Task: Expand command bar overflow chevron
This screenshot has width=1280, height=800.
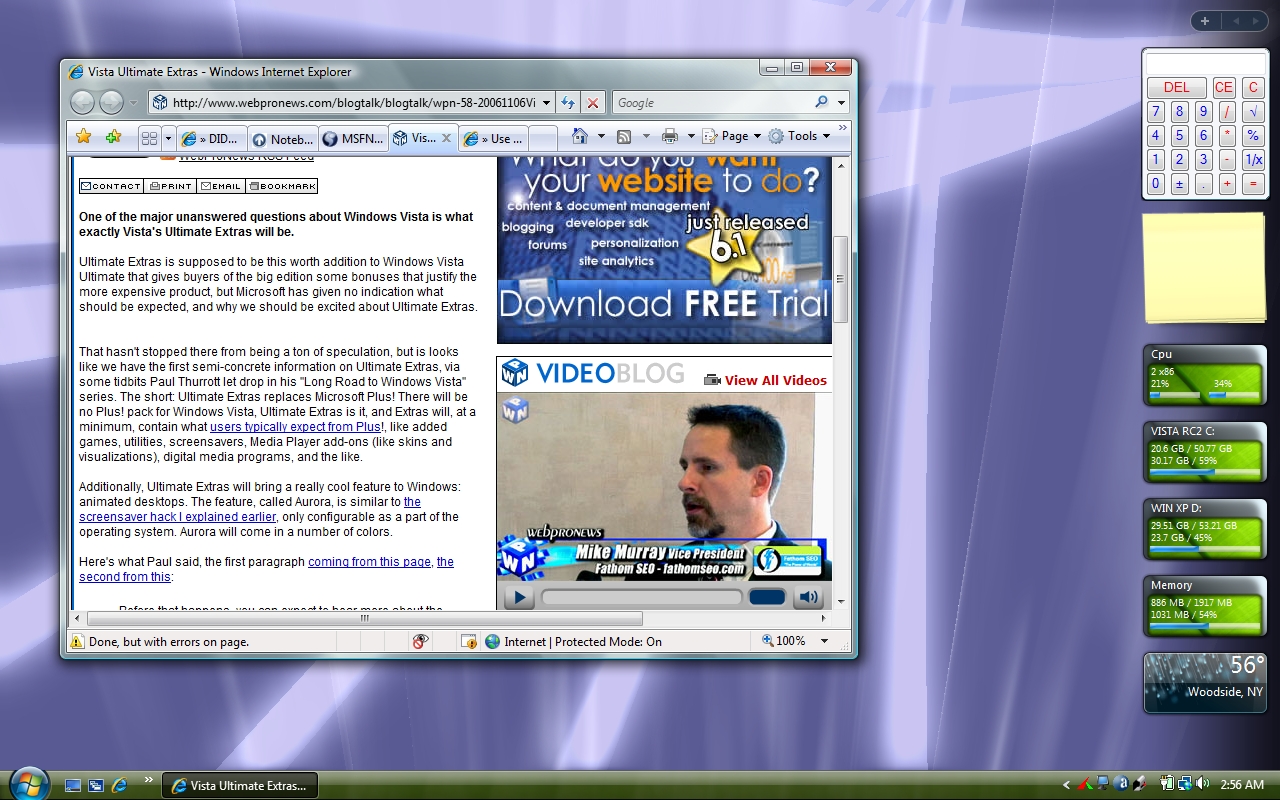Action: pyautogui.click(x=843, y=128)
